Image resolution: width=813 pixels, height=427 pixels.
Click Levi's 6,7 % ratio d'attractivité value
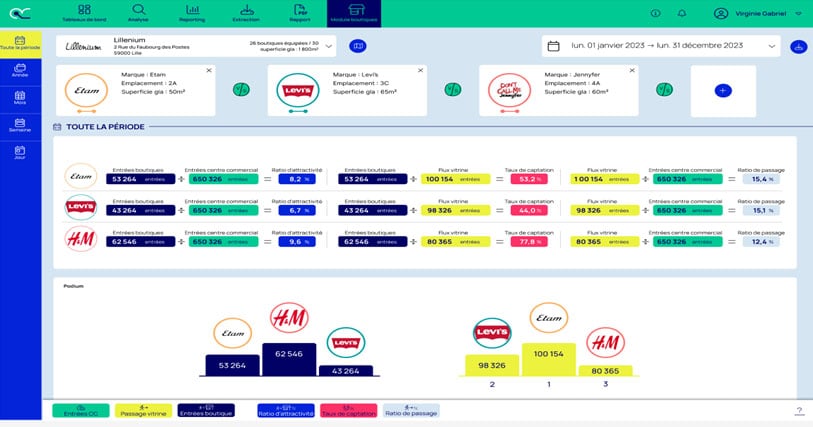(x=297, y=210)
